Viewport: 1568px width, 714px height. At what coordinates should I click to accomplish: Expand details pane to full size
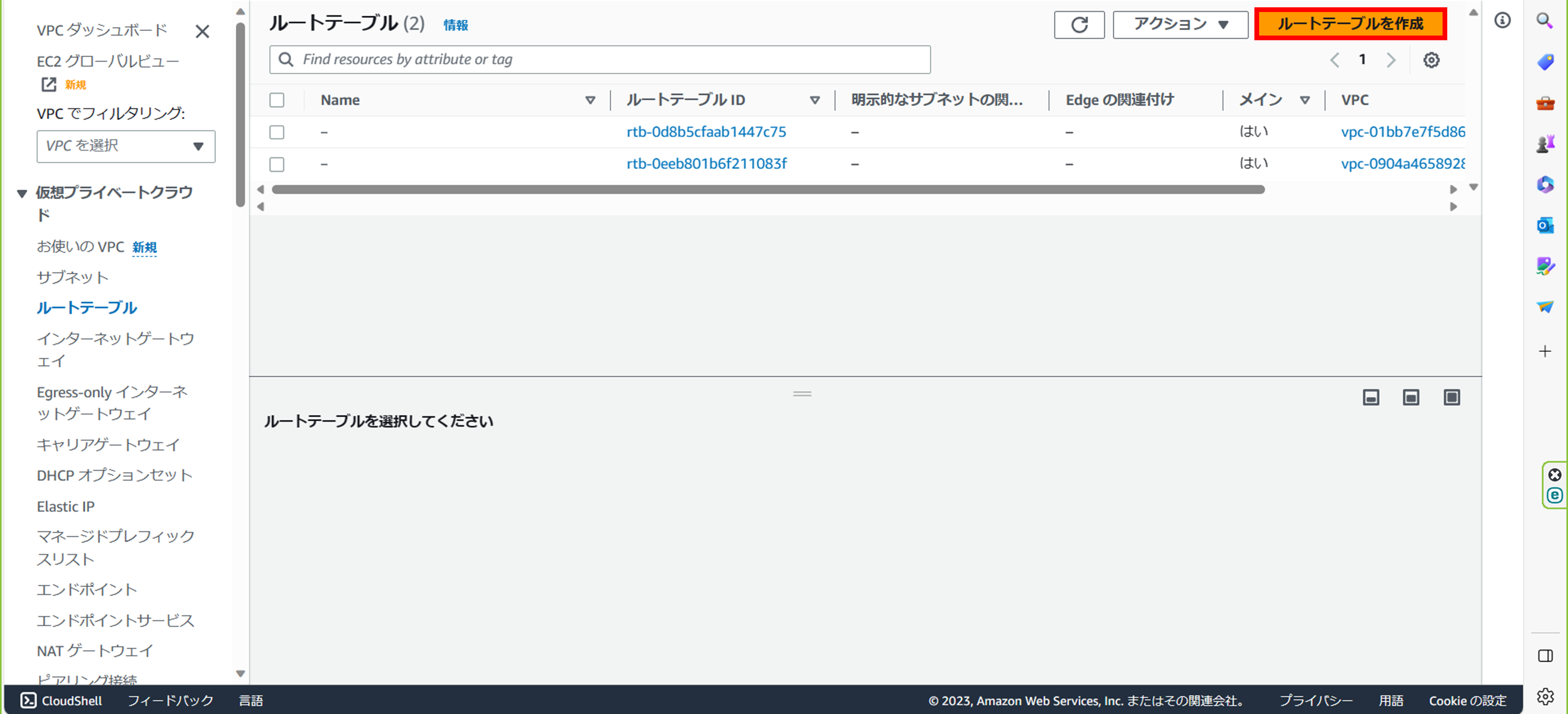[1452, 397]
